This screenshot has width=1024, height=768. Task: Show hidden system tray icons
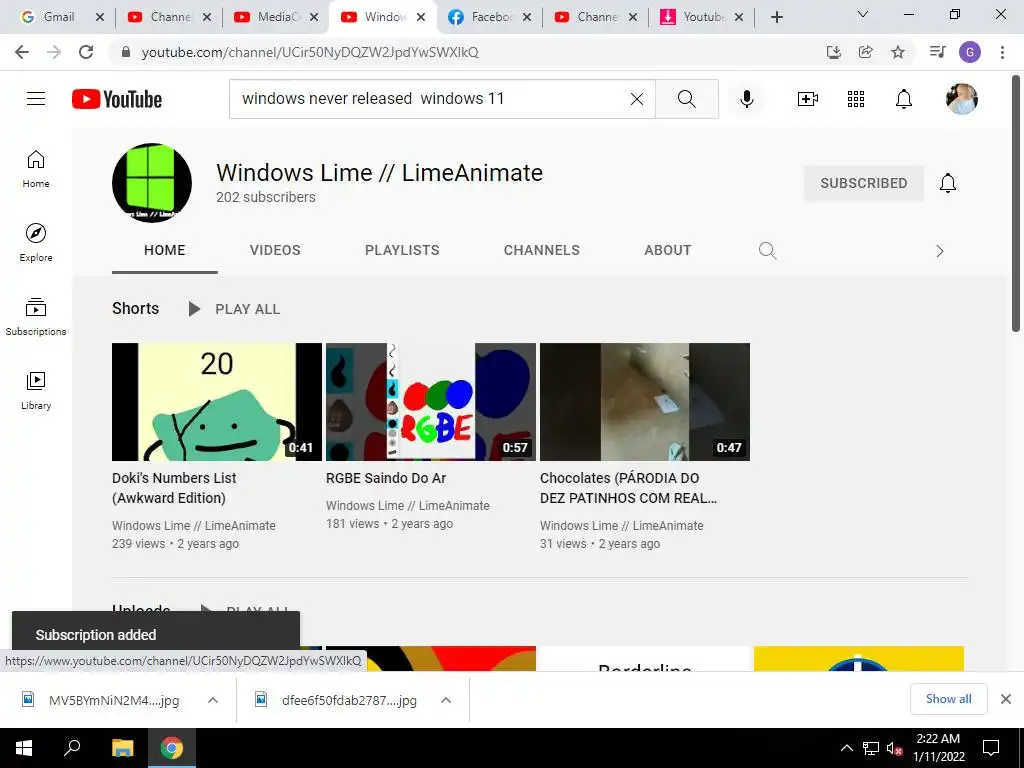[846, 748]
